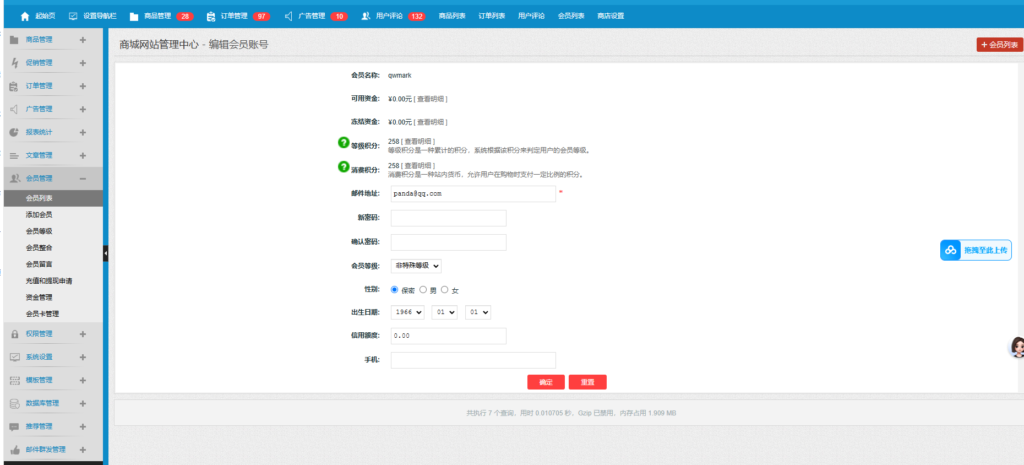Click the sidebar 邮件群发管理 thumbs-up icon
This screenshot has height=465, width=1024.
[14, 449]
